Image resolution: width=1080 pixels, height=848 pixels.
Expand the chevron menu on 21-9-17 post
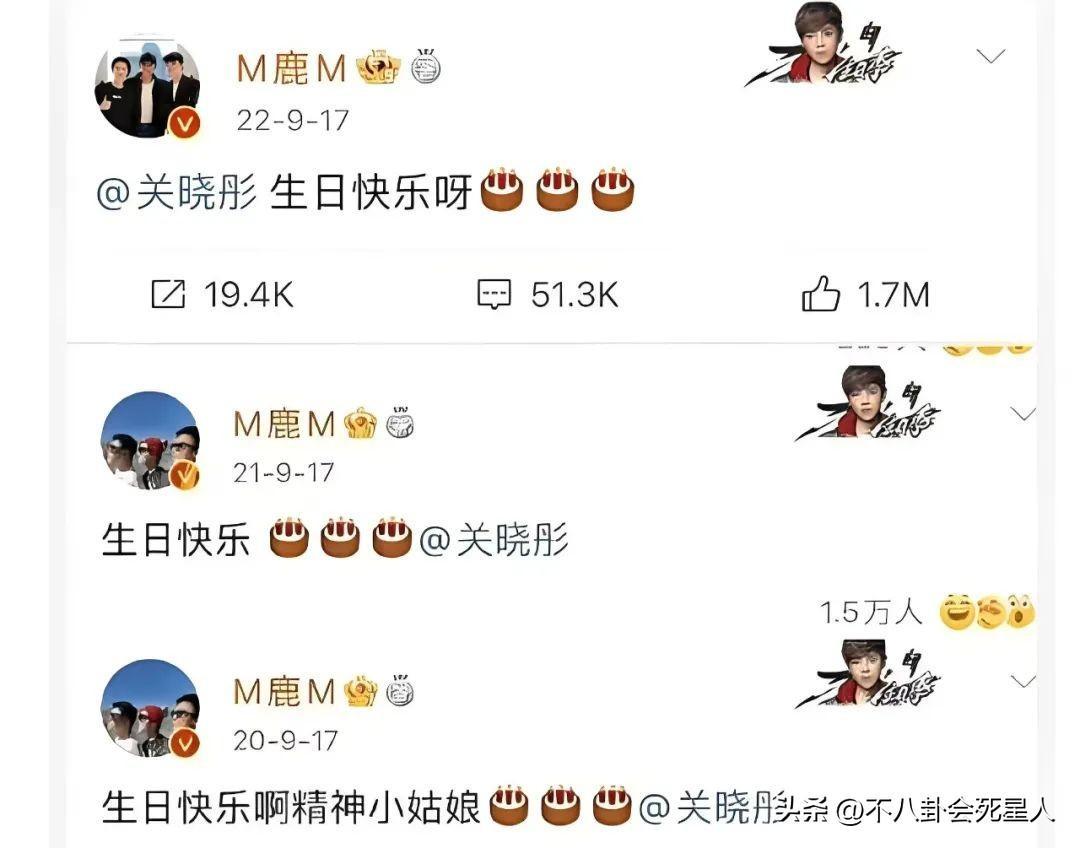(1023, 413)
